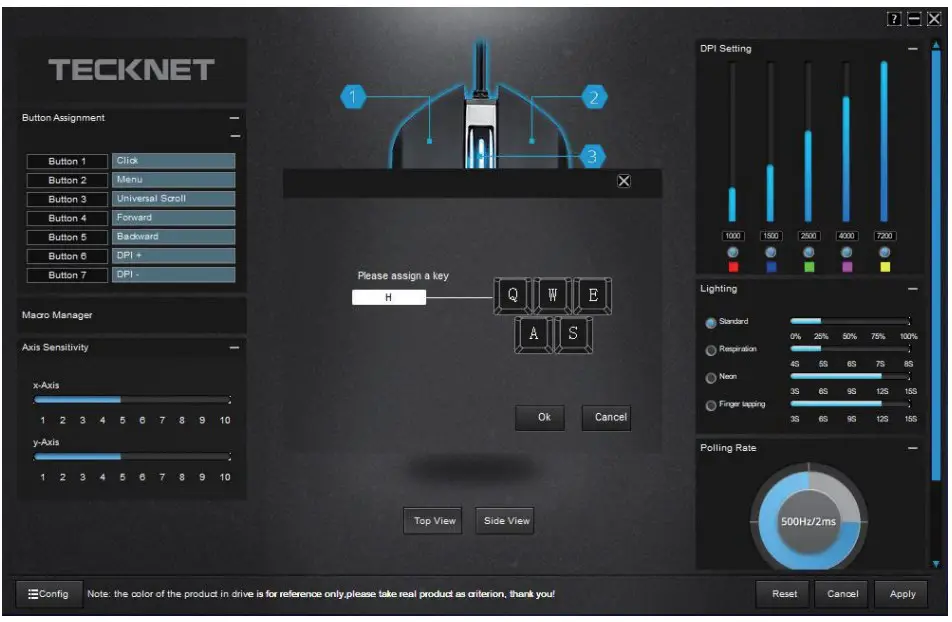Image resolution: width=952 pixels, height=622 pixels.
Task: Enable the 7200 DPI level indicator
Action: click(x=885, y=251)
